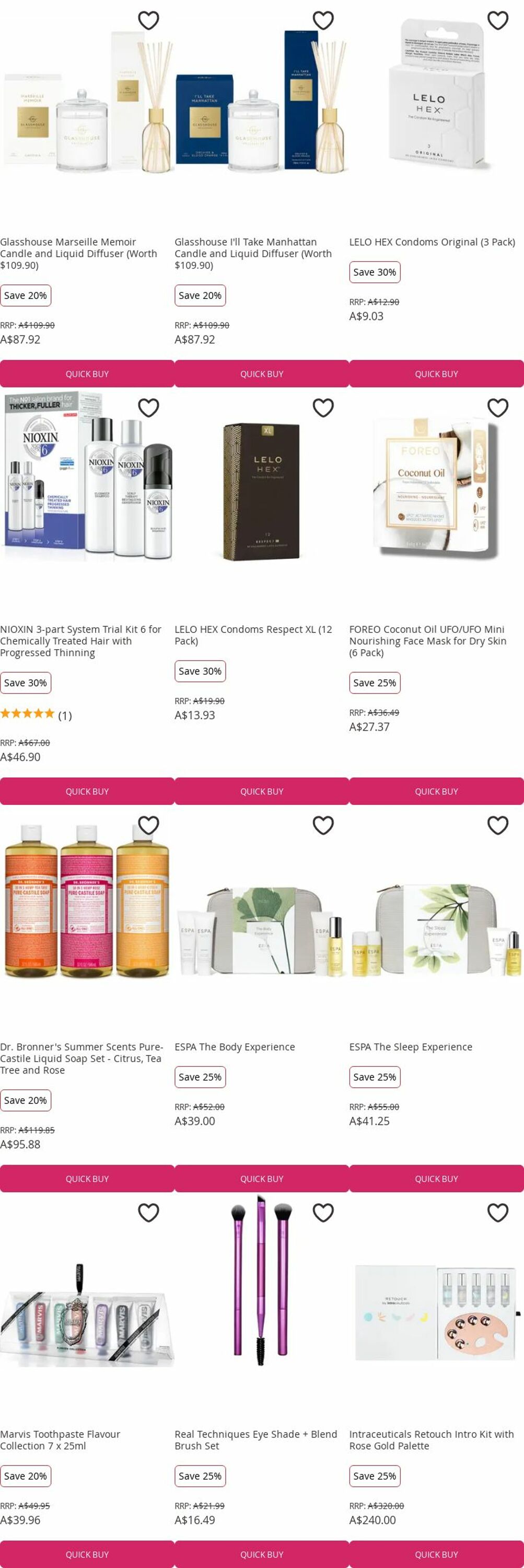Wishlist heart for Dr. Bronner's soap set
This screenshot has height=1568, width=524.
coord(148,825)
